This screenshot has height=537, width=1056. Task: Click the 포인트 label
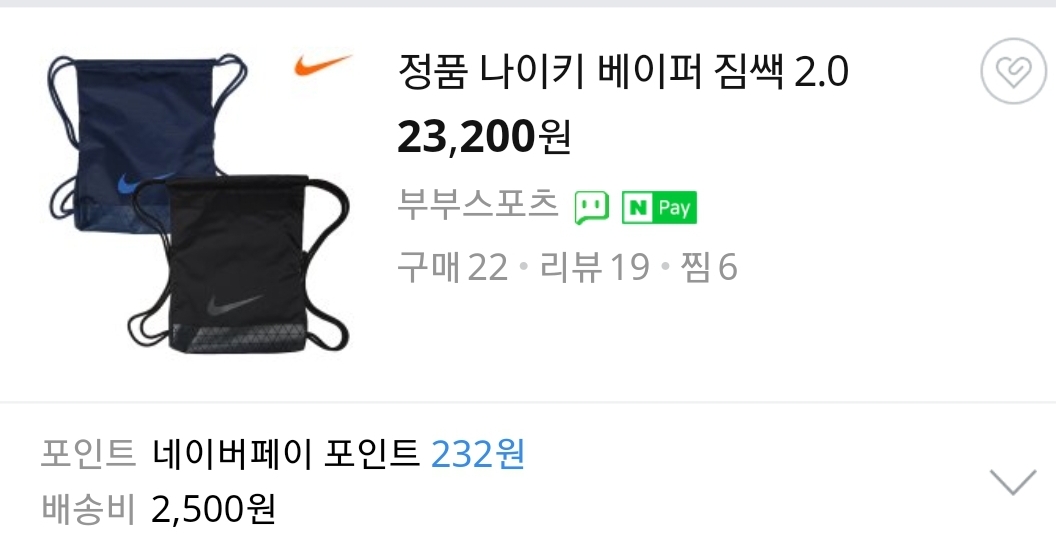88,453
